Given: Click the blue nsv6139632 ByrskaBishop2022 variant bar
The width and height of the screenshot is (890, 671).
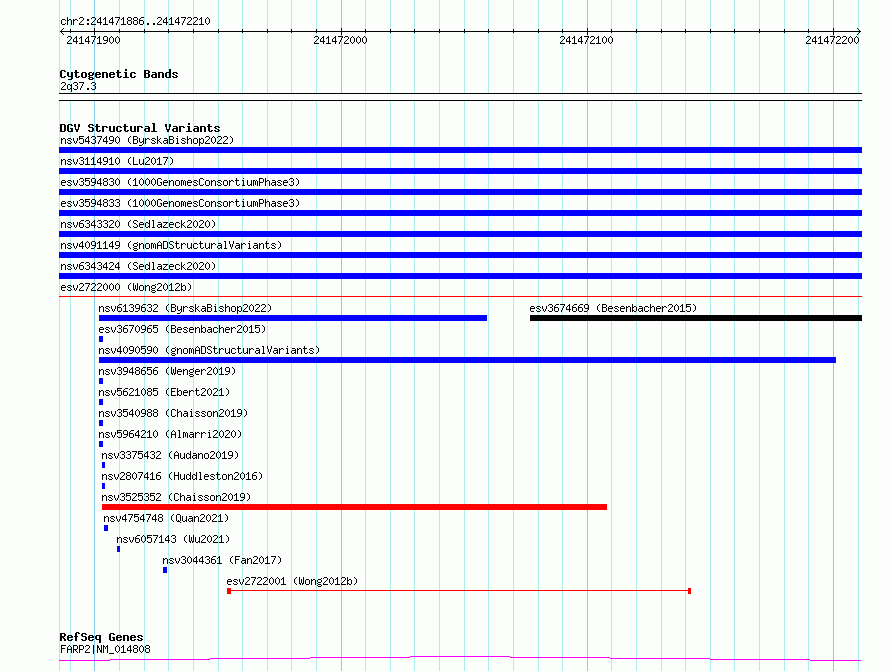Looking at the screenshot, I should click(x=292, y=318).
